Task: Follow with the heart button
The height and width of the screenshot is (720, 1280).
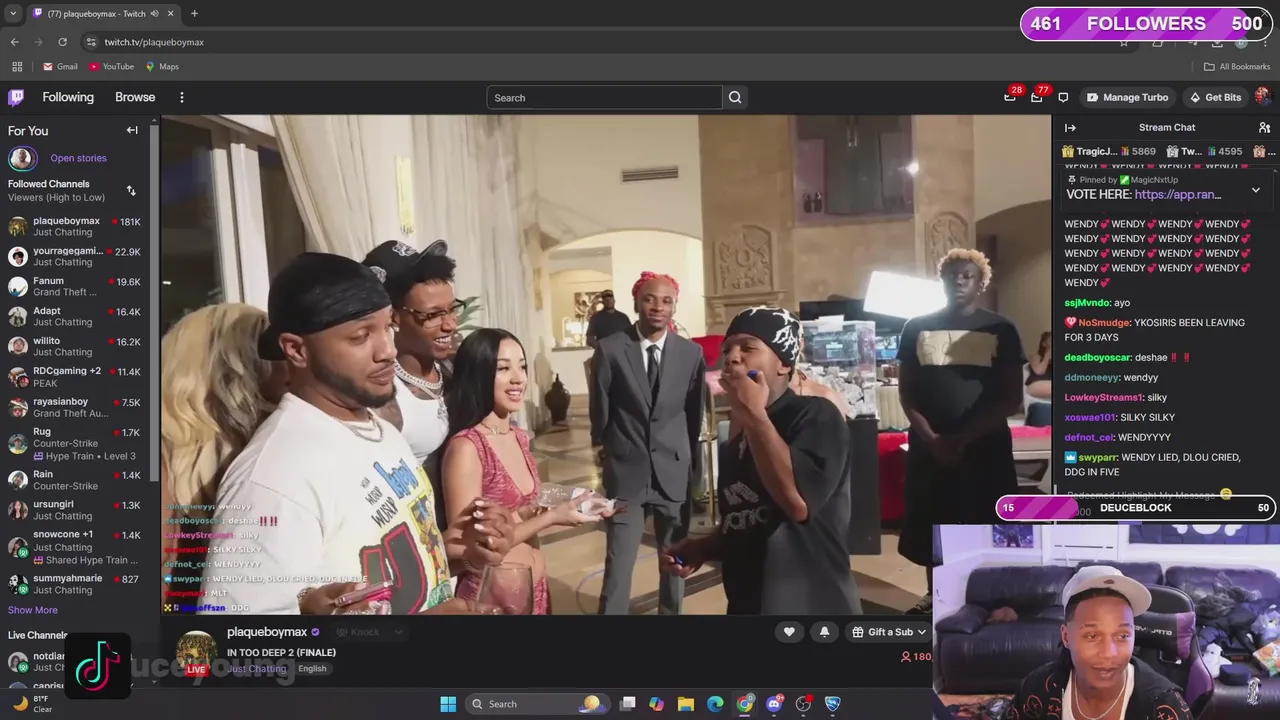Action: (x=789, y=632)
